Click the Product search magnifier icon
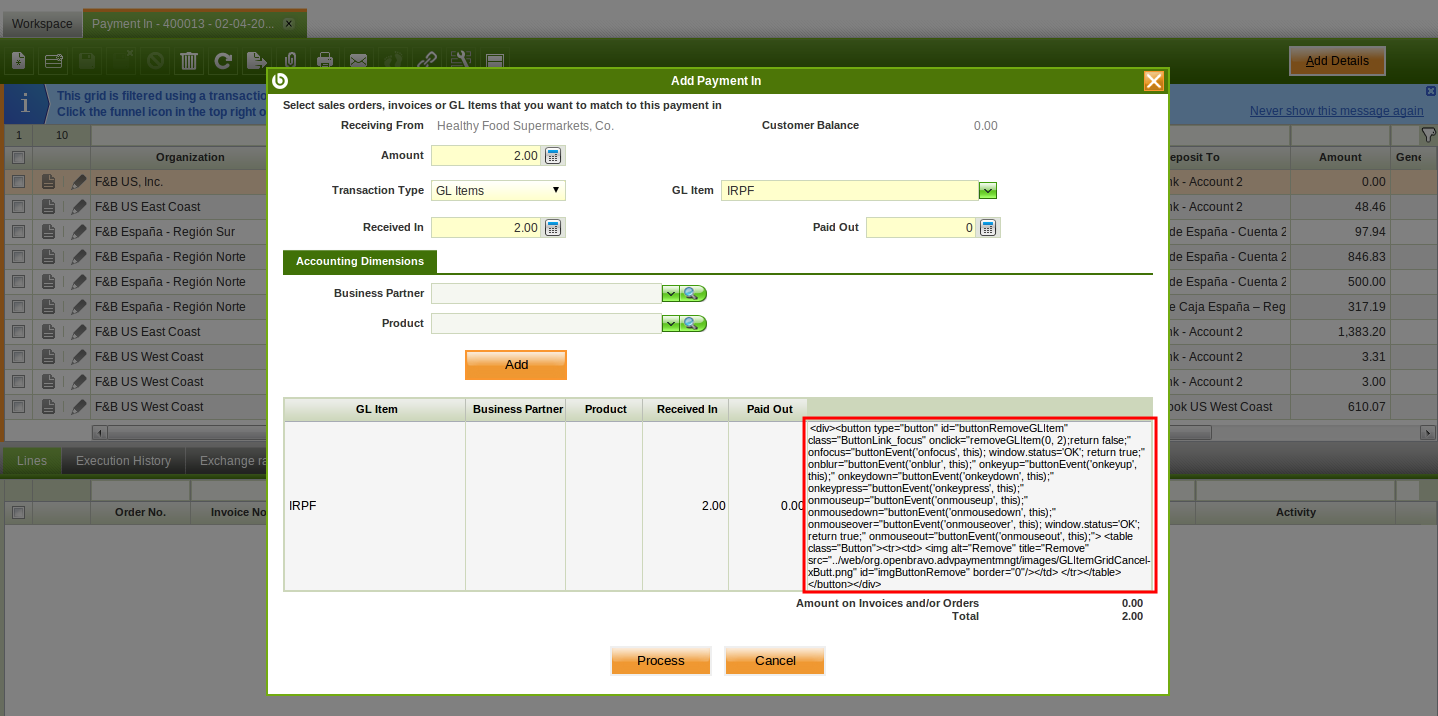Image resolution: width=1438 pixels, height=716 pixels. tap(693, 324)
